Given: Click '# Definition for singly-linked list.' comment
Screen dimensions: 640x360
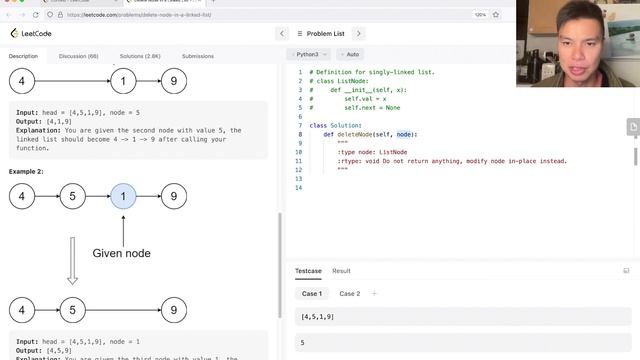Looking at the screenshot, I should pos(372,72).
